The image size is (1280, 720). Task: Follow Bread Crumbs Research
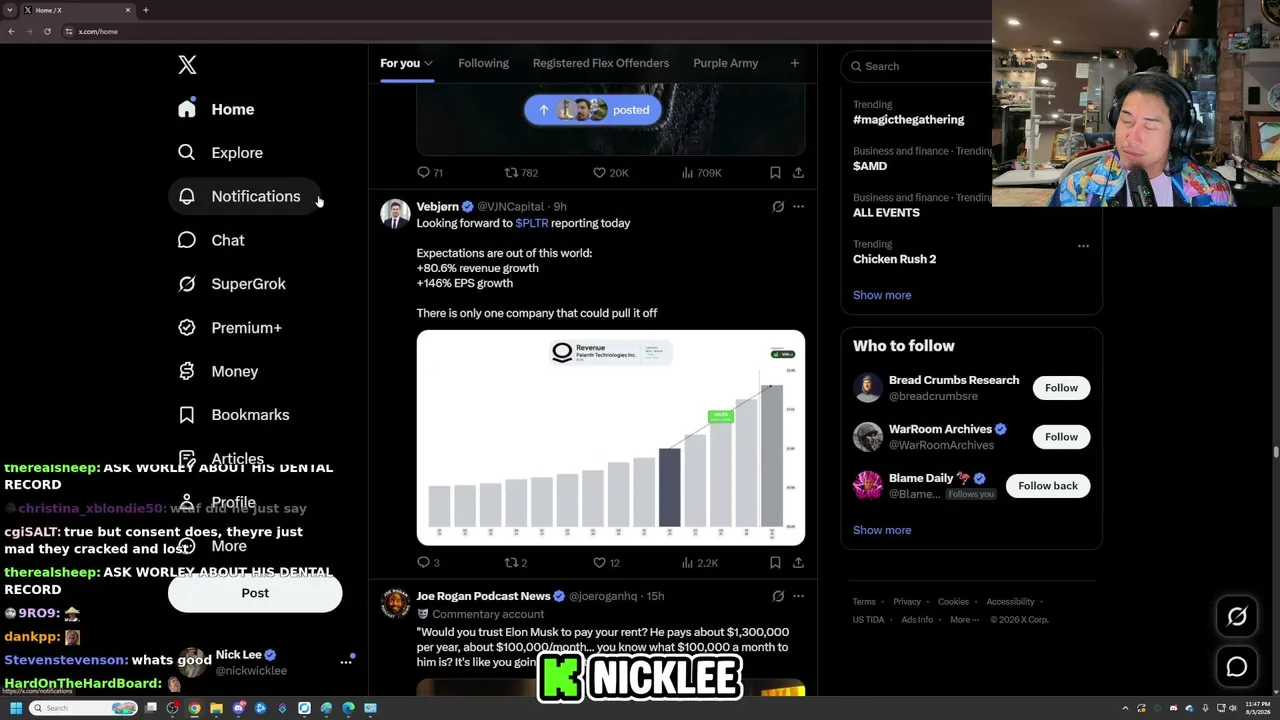pyautogui.click(x=1061, y=388)
